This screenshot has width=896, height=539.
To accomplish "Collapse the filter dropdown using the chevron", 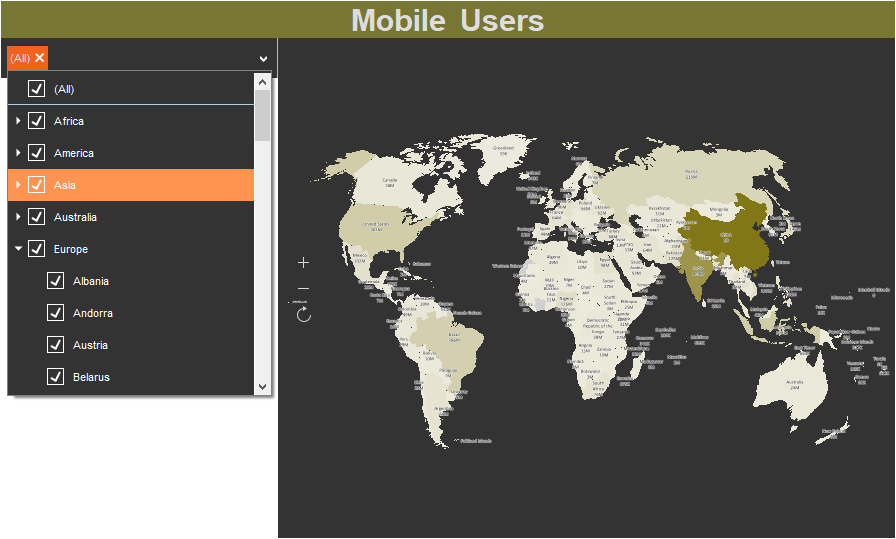I will [x=264, y=58].
